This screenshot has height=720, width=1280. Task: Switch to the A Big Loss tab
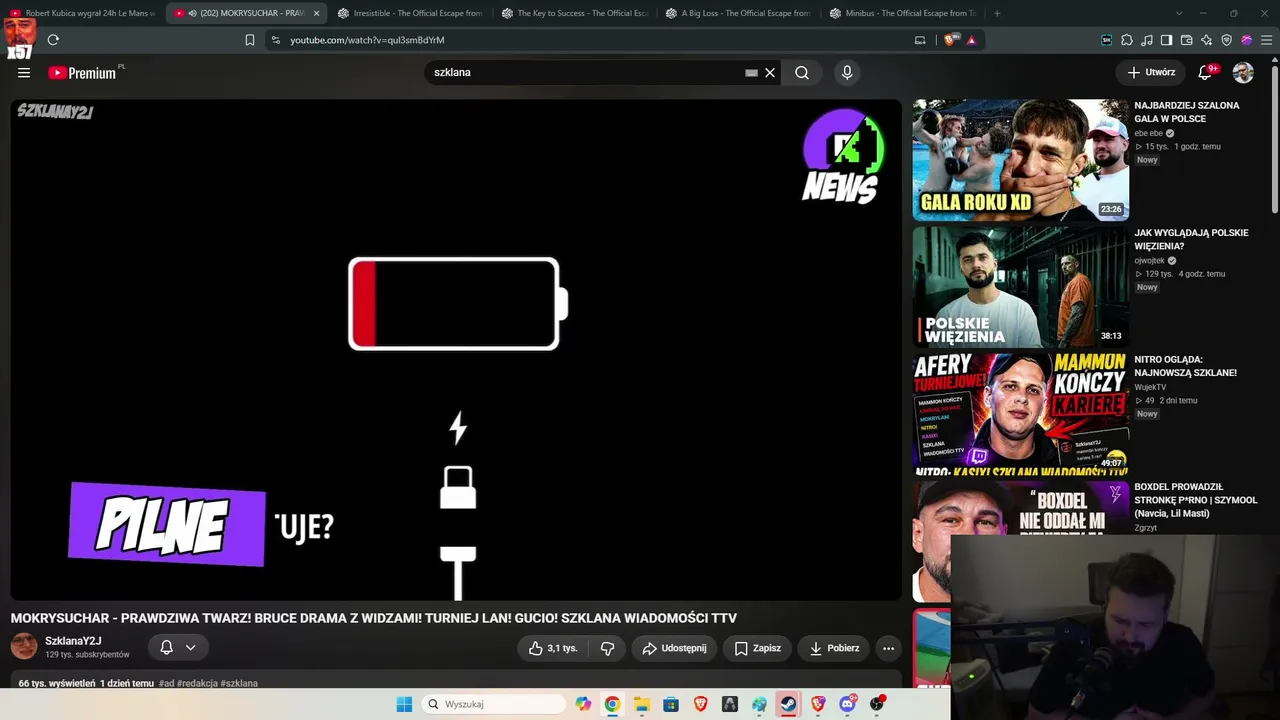738,13
